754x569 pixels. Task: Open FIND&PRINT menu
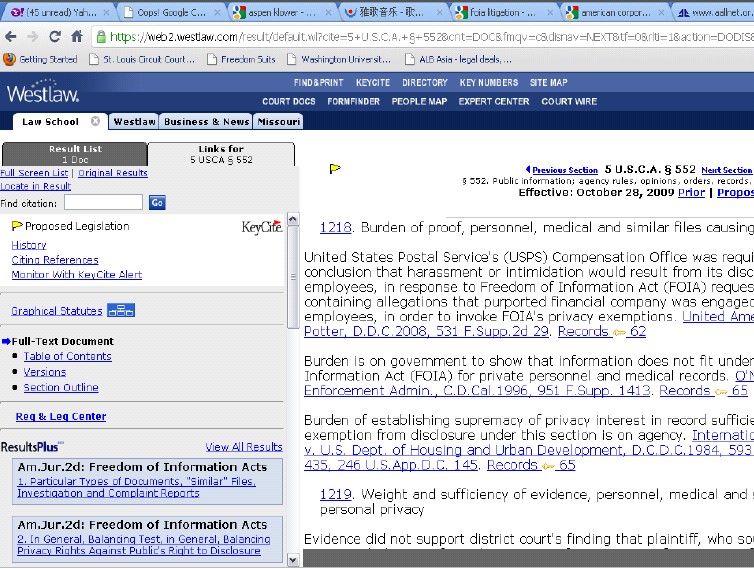click(x=319, y=83)
